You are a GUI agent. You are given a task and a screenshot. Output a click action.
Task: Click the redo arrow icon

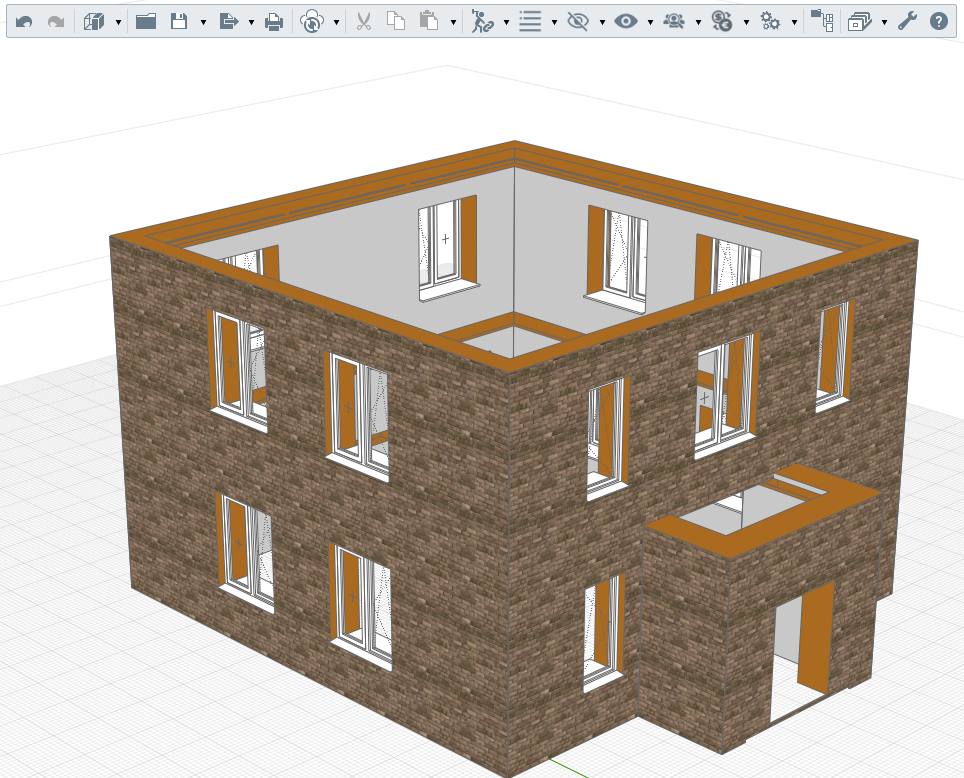point(56,22)
